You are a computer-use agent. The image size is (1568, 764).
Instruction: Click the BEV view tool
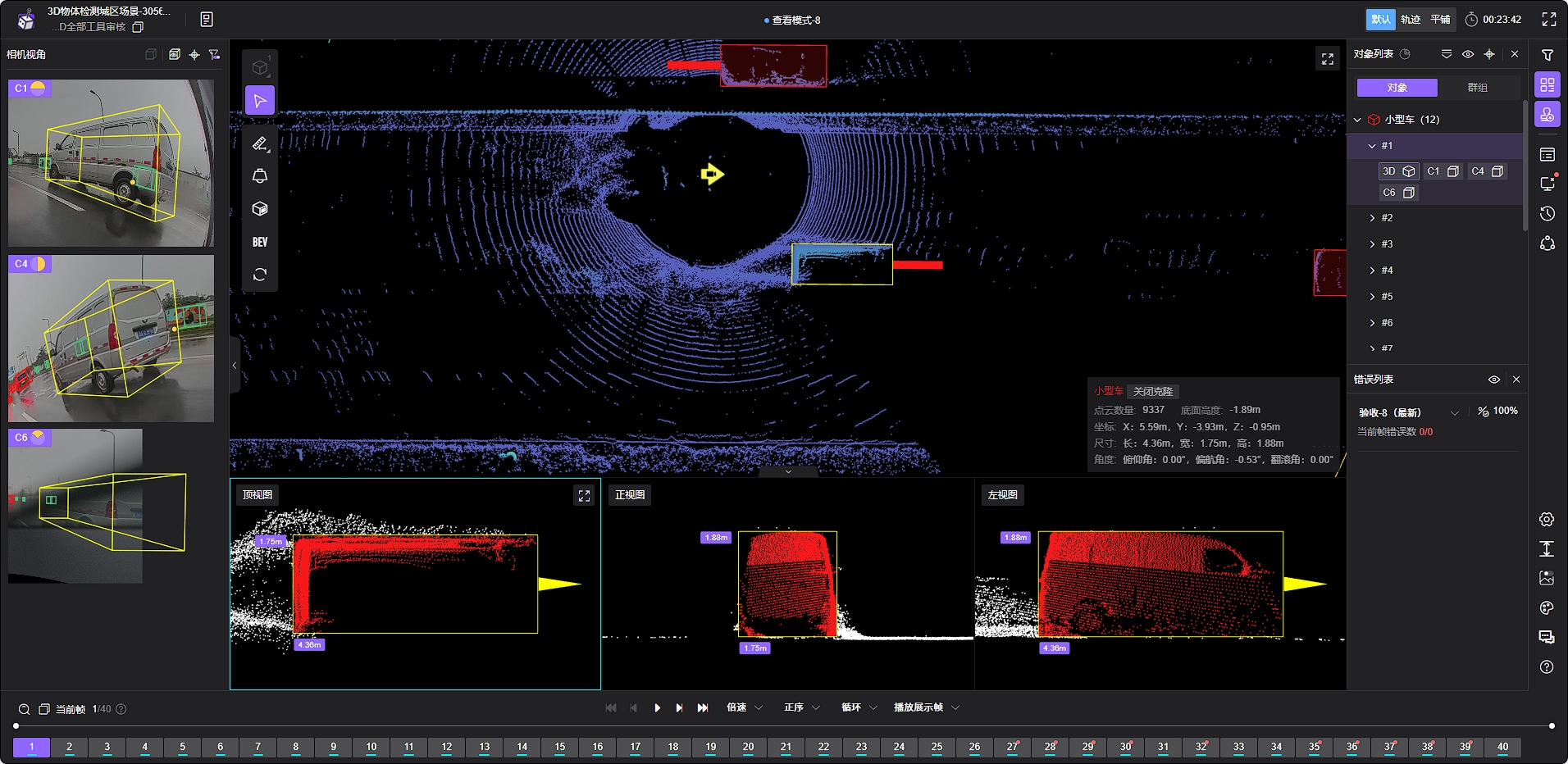coord(260,242)
